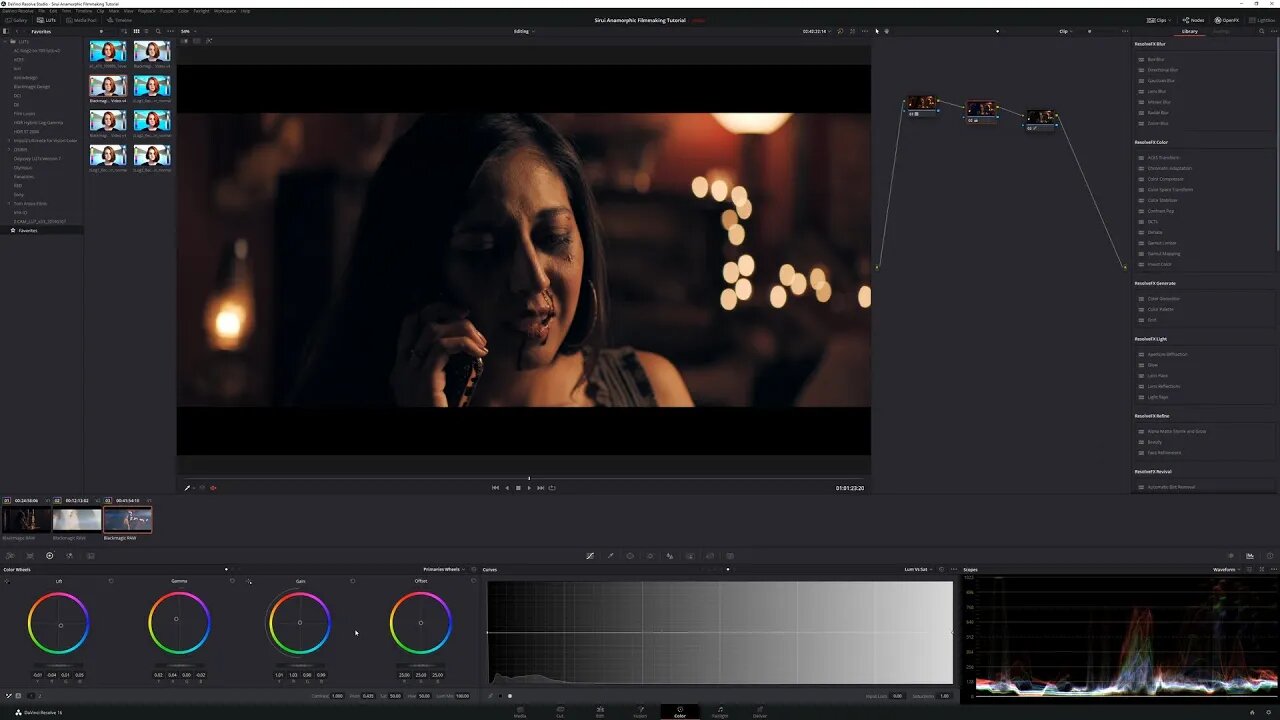Select node 01 in the node graph
The width and height of the screenshot is (1280, 720).
(921, 104)
